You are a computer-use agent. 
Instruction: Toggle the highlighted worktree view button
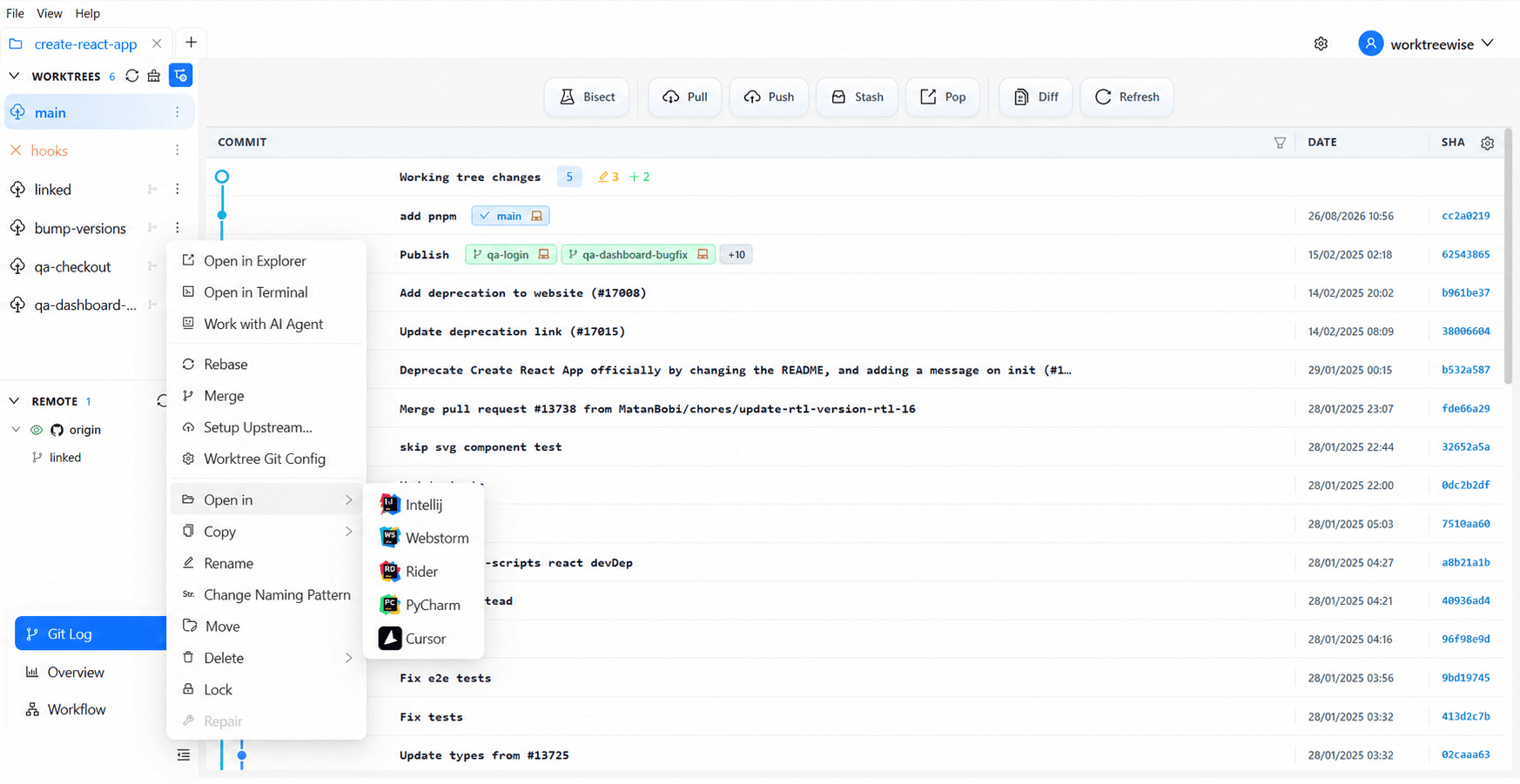click(x=180, y=76)
